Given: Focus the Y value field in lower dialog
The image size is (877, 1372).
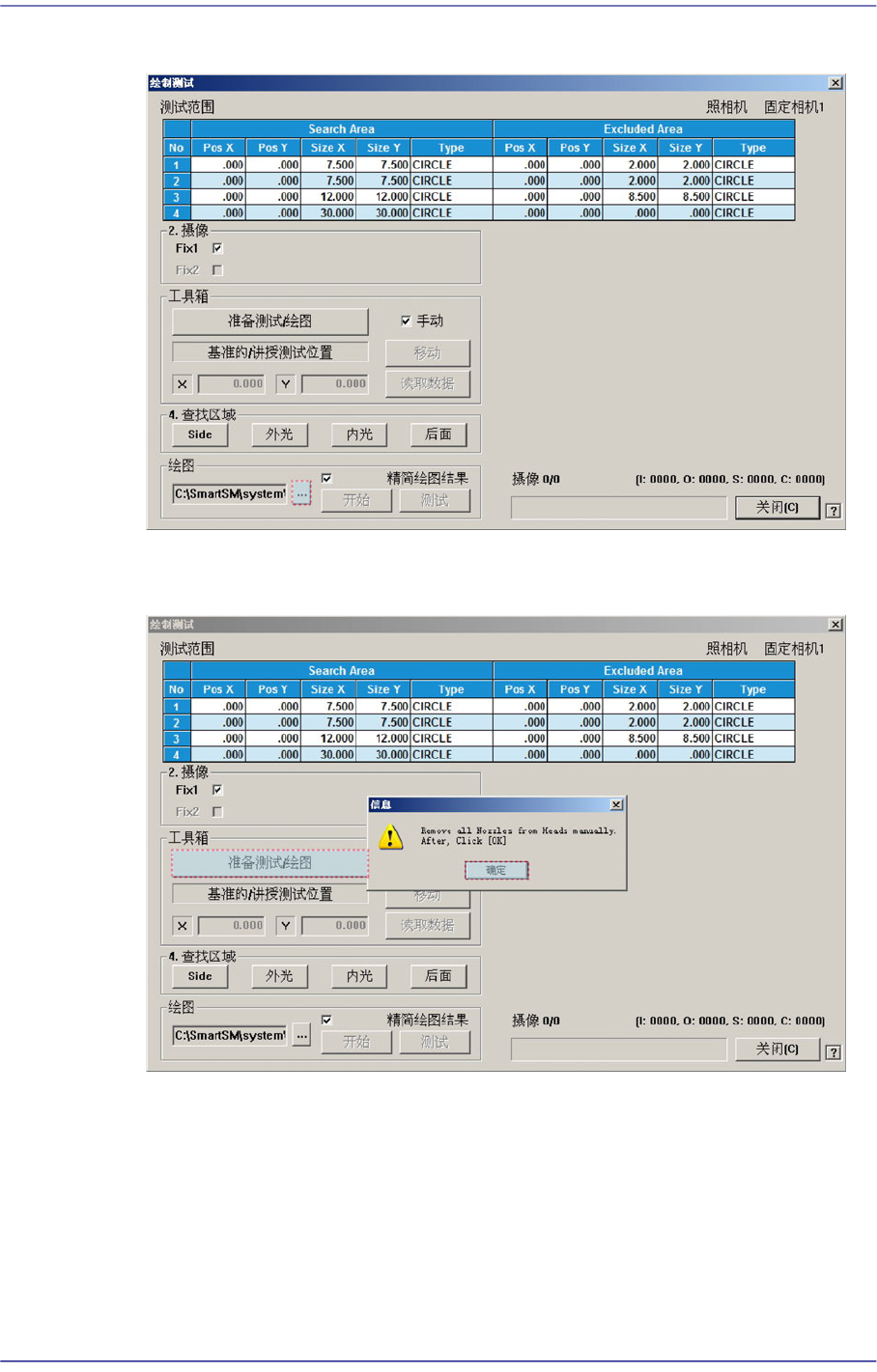Looking at the screenshot, I should pyautogui.click(x=335, y=926).
